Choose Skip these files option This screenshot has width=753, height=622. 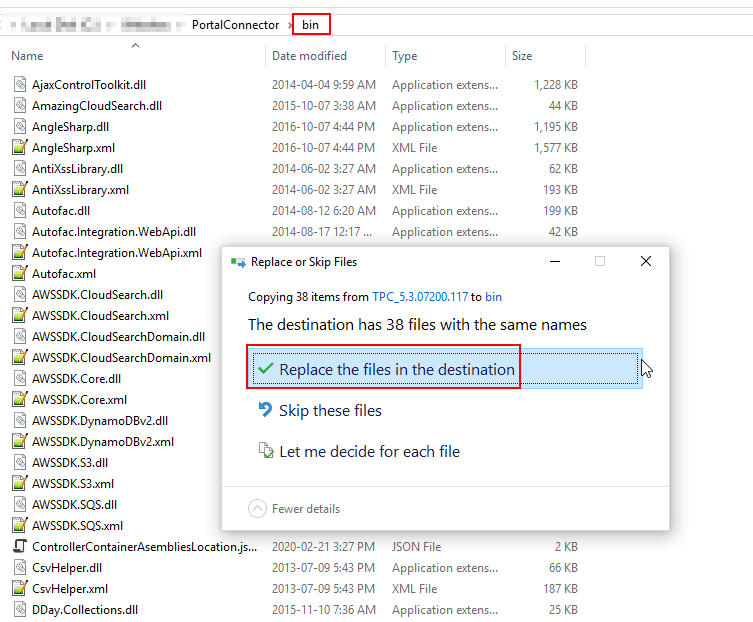click(x=330, y=411)
